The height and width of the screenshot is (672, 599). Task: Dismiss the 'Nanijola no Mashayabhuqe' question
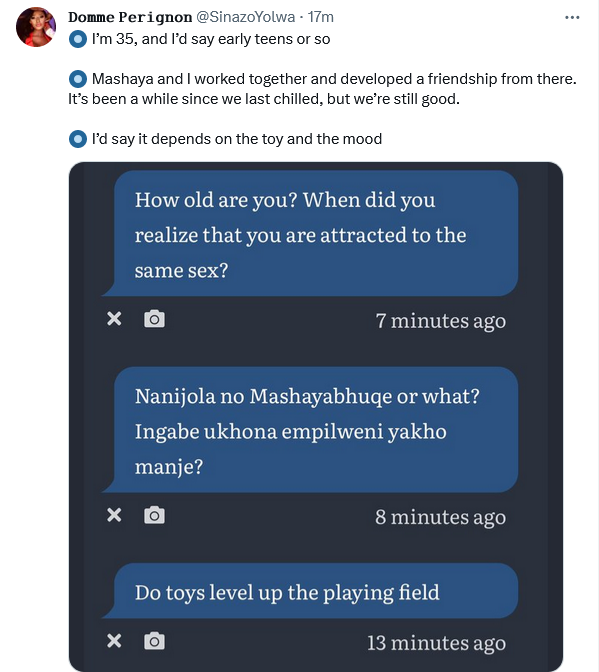pos(114,515)
